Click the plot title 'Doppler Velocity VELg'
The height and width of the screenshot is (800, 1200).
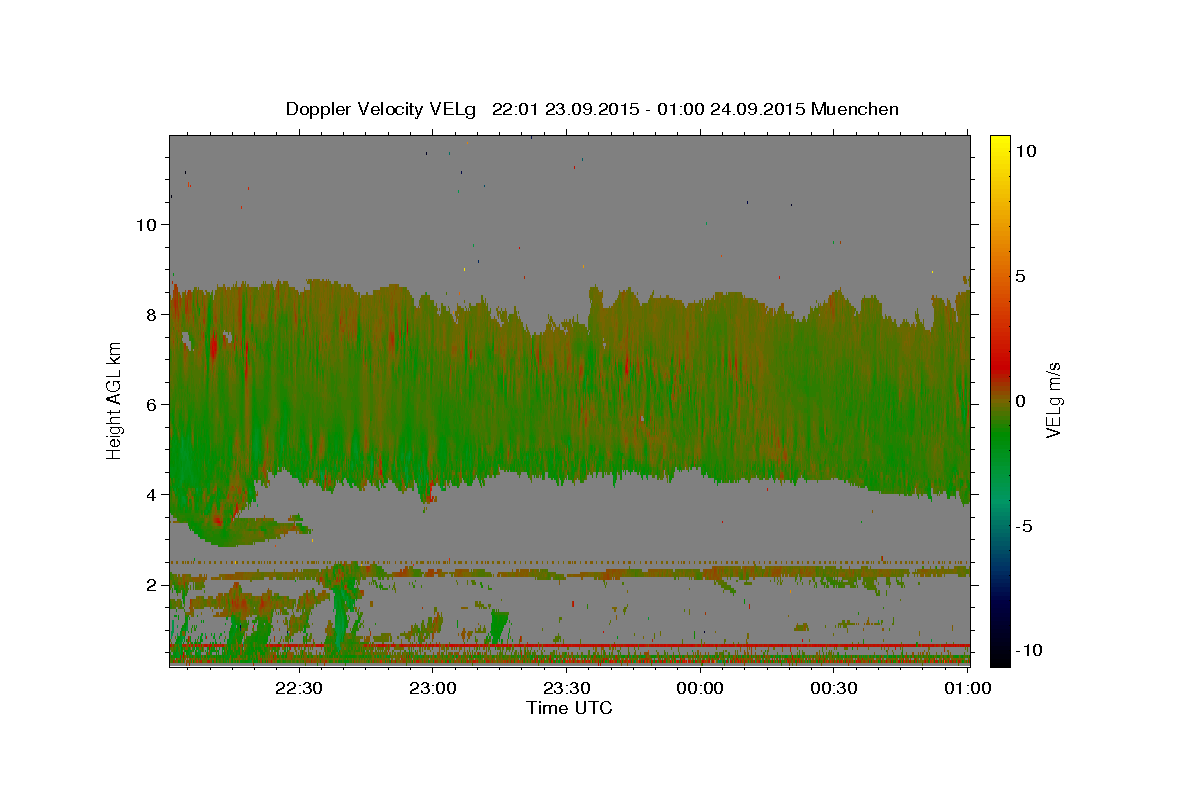(x=381, y=109)
